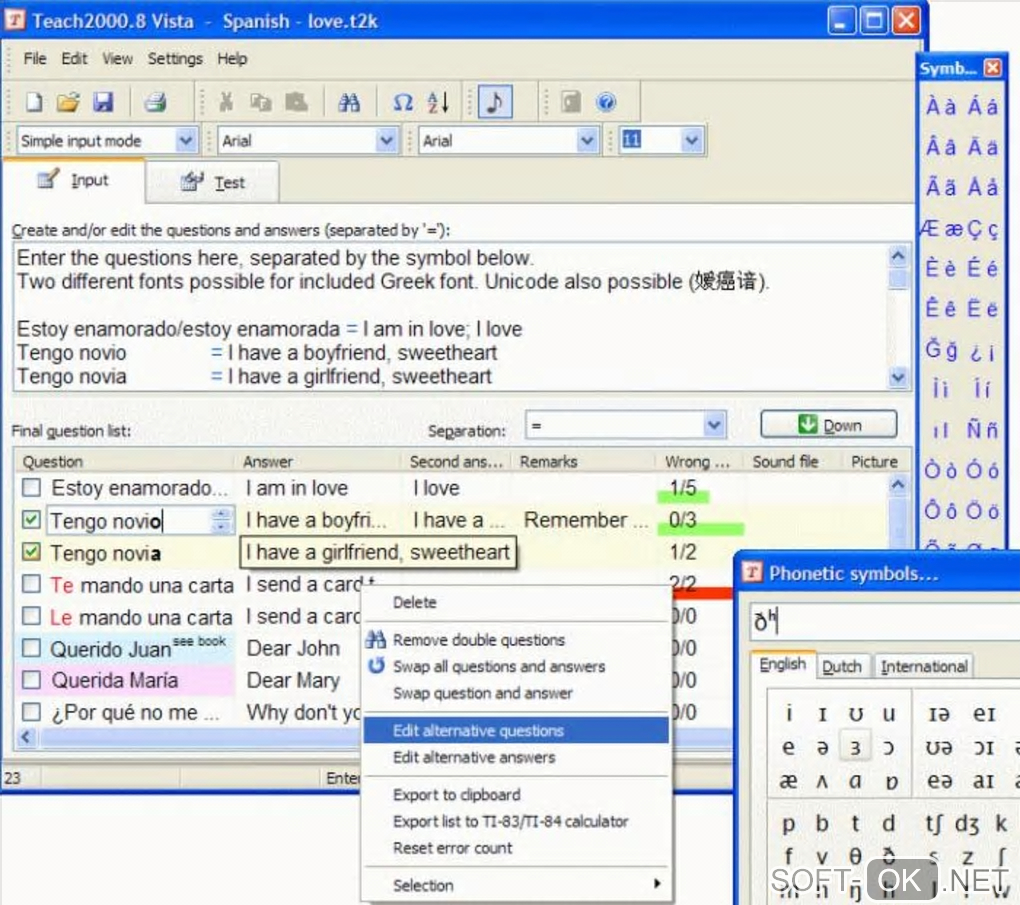Click the blue Help question icon
The image size is (1020, 905).
[x=606, y=102]
